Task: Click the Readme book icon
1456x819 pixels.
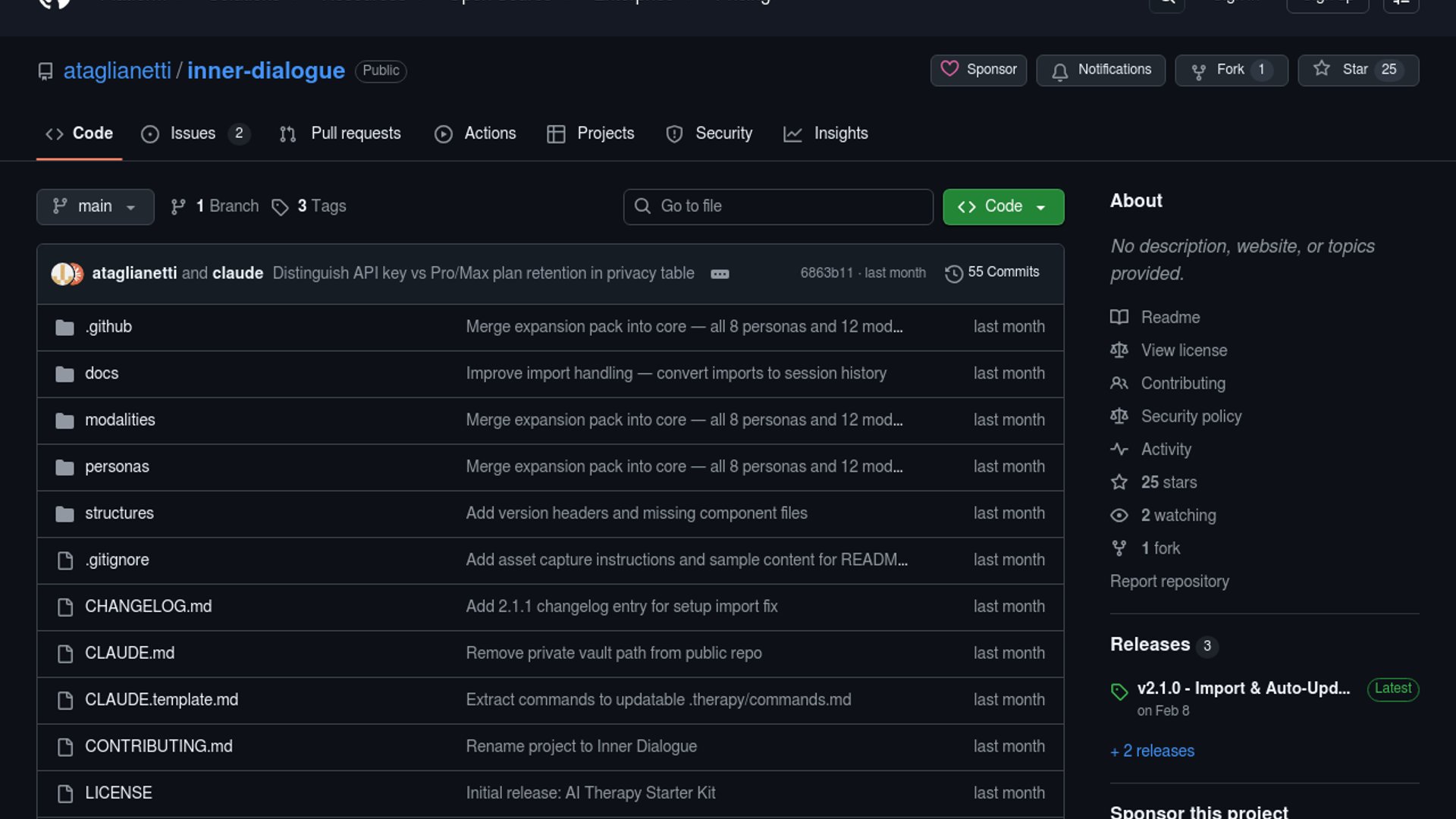Action: [x=1119, y=317]
